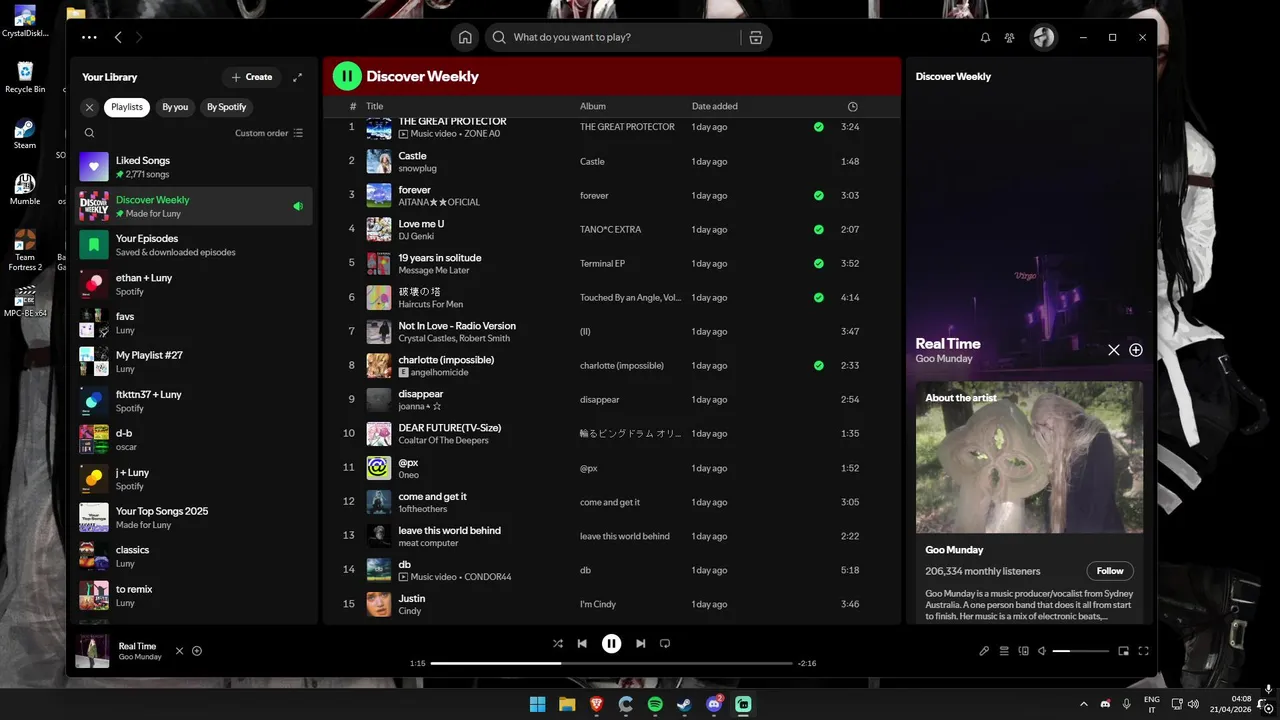Search in Your Library magnifier icon

pyautogui.click(x=89, y=133)
